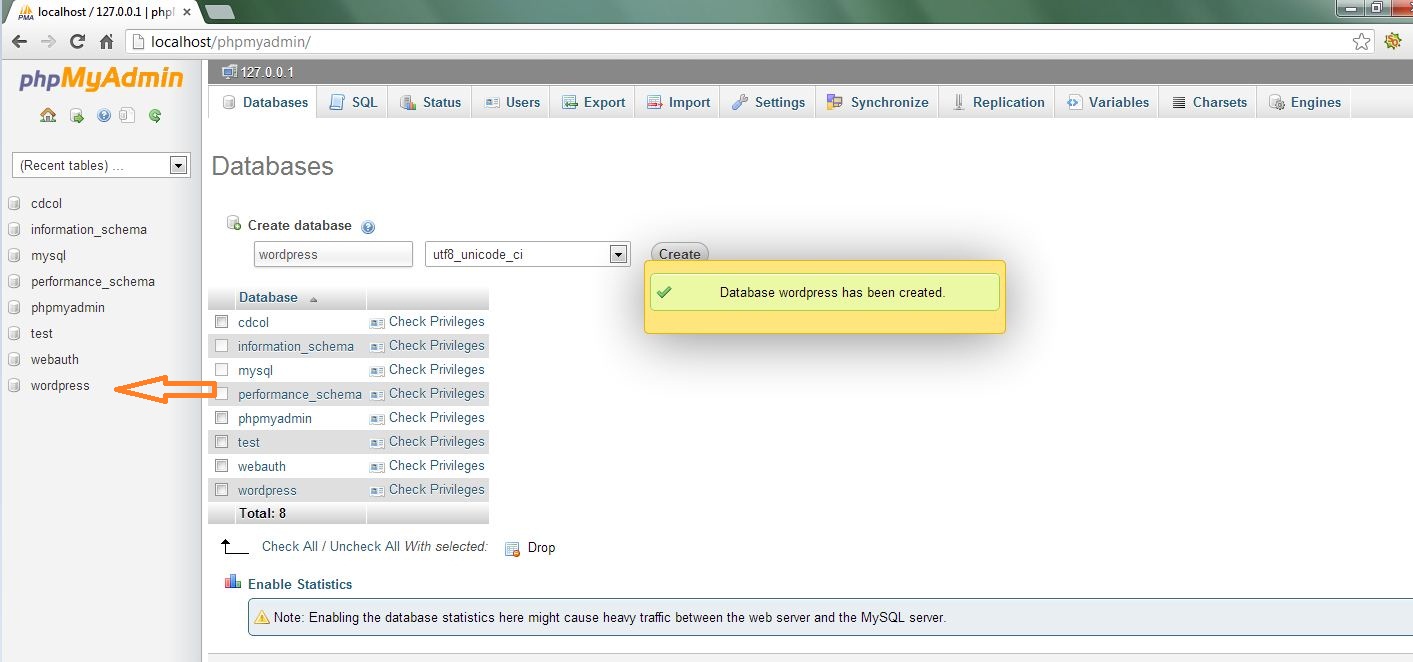The height and width of the screenshot is (662, 1413).
Task: Click the phpMyAdmin logo
Action: pyautogui.click(x=101, y=79)
